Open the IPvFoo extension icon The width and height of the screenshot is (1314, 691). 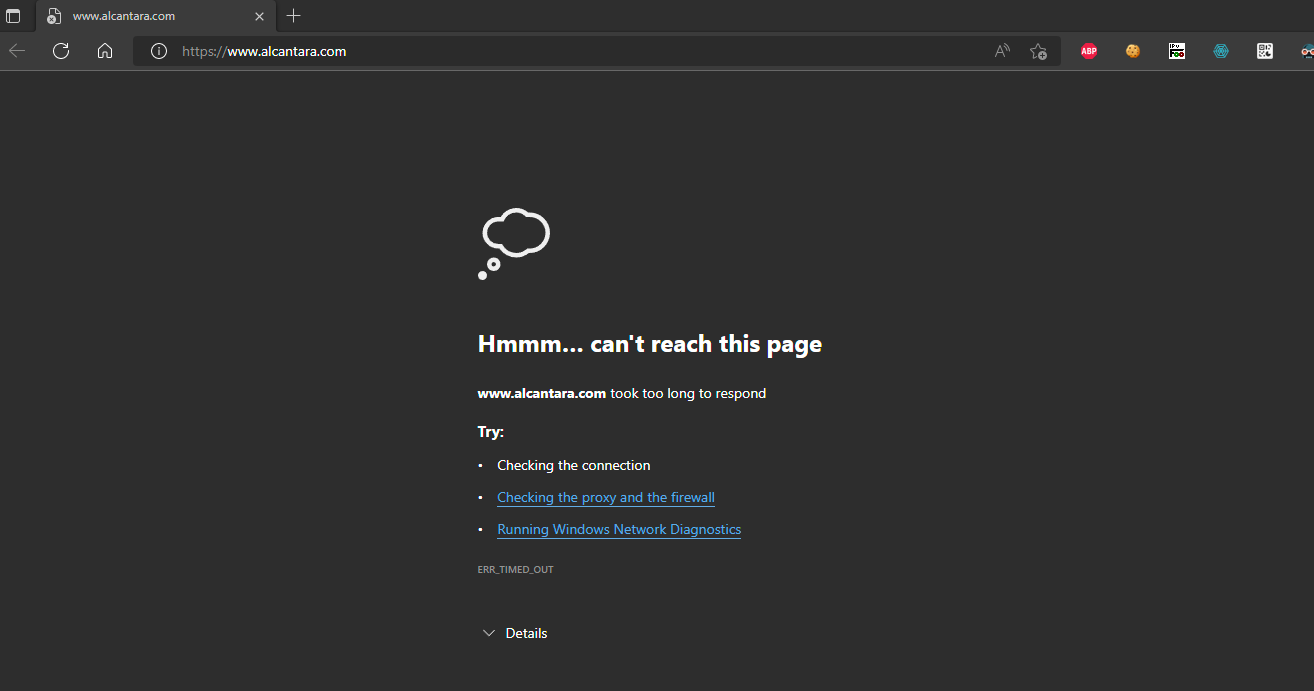1177,51
